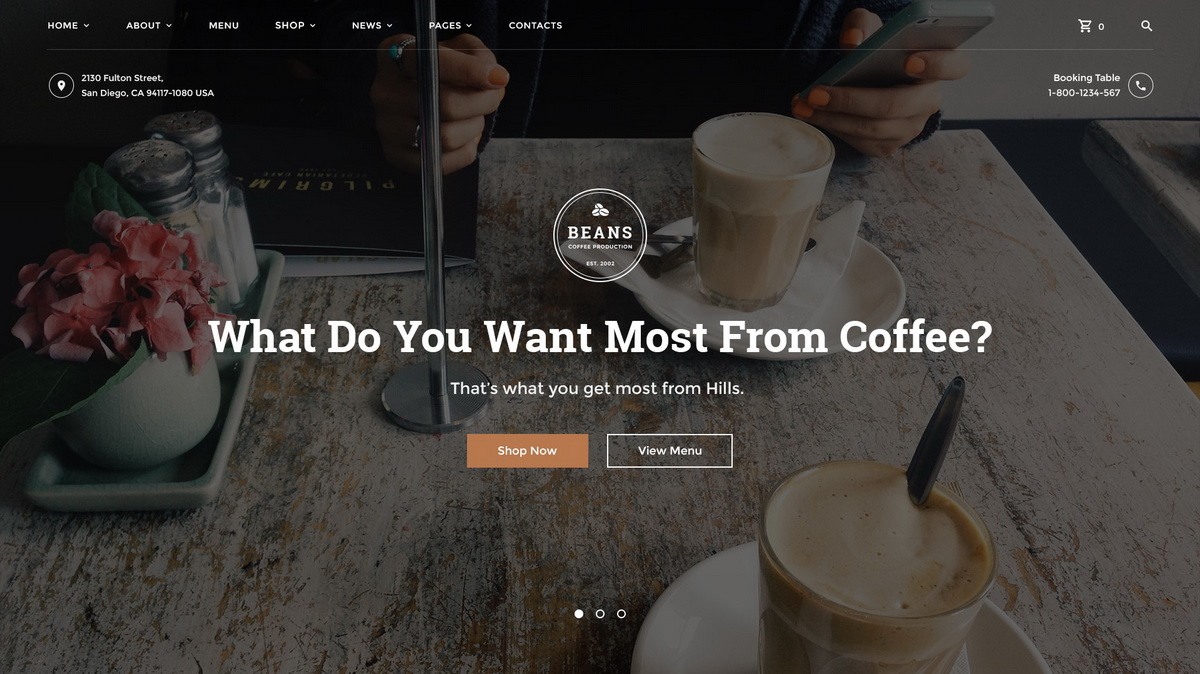This screenshot has width=1200, height=674.
Task: Click the location pin icon
Action: (x=61, y=86)
